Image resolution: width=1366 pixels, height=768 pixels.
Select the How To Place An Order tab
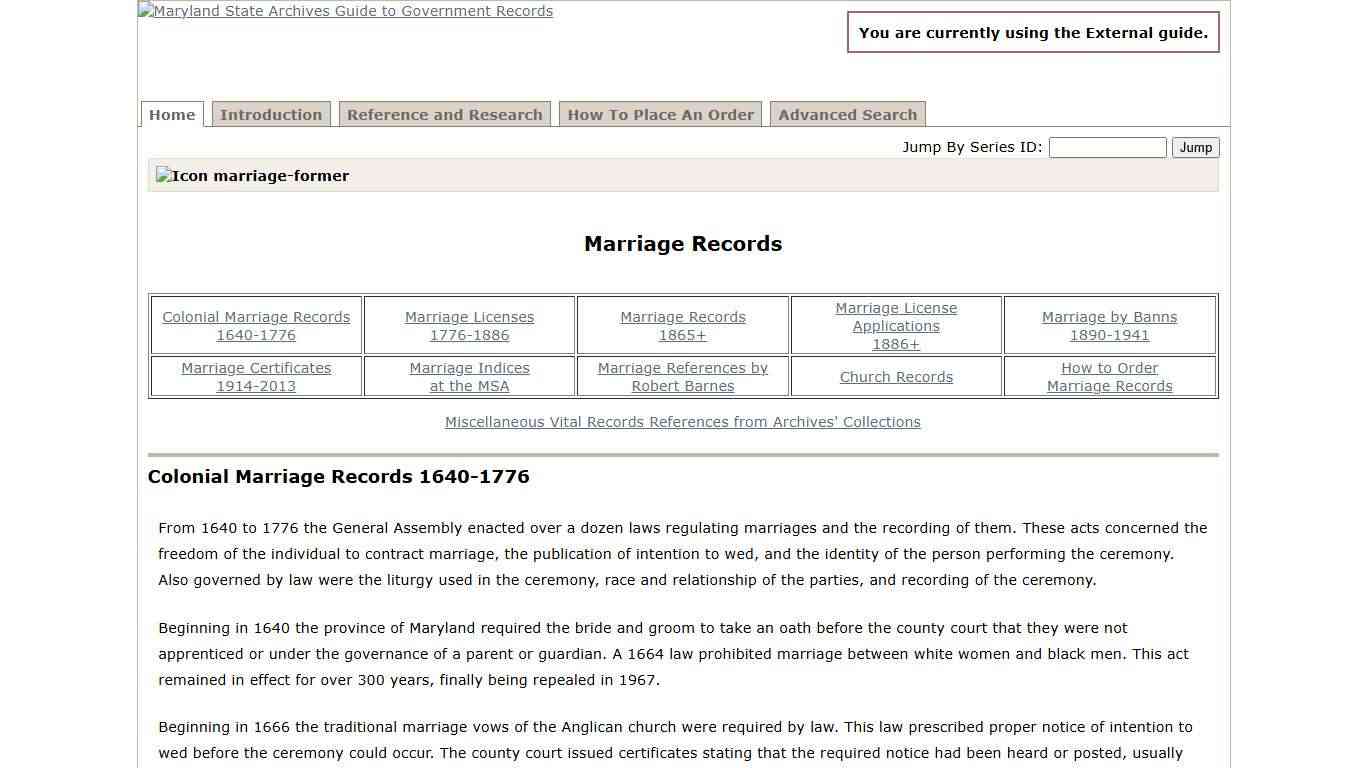pos(660,114)
